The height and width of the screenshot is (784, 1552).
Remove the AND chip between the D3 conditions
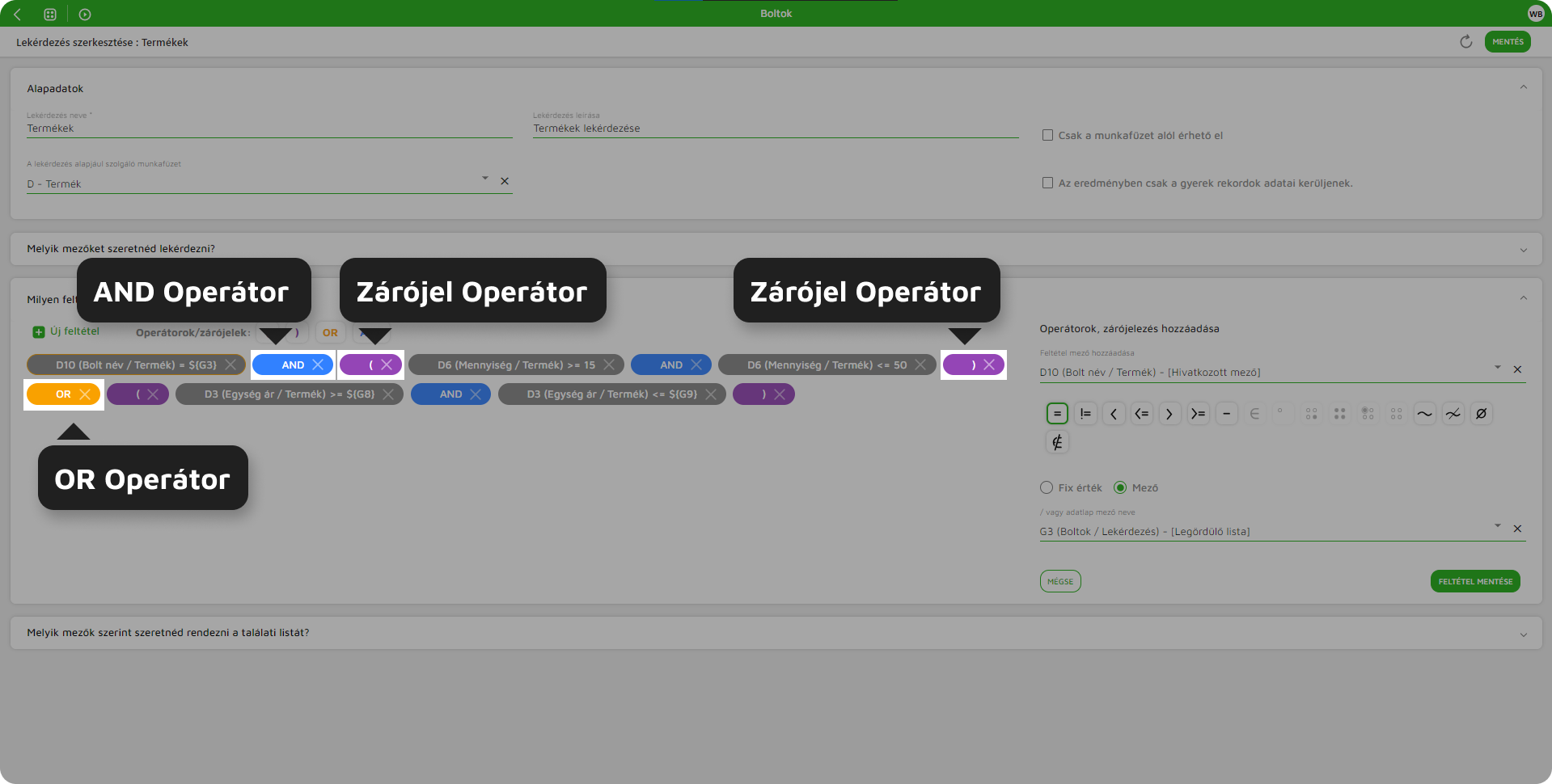coord(476,394)
